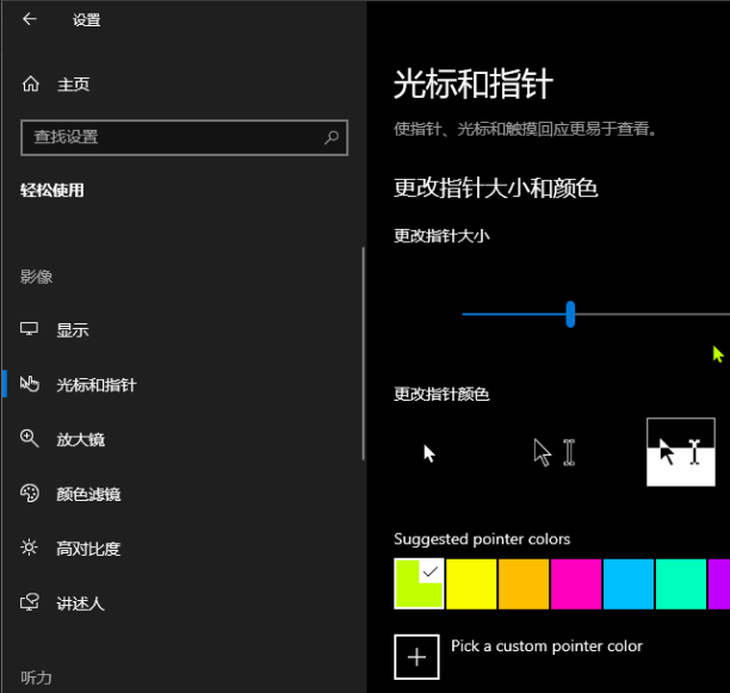Click the 放大镜 magnifier icon
Viewport: 730px width, 693px height.
(x=29, y=438)
